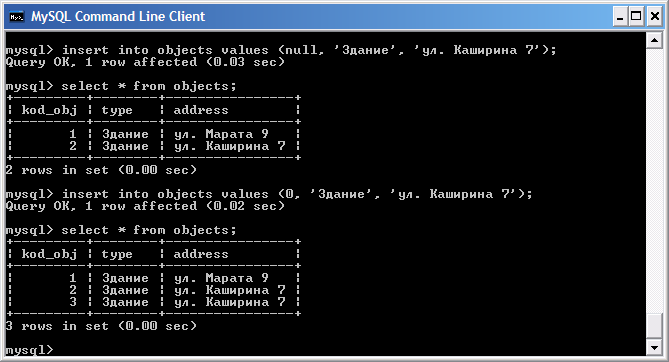Screen dimensions: 669x362
Task: Click the insert statement with value 0
Action: (297, 194)
